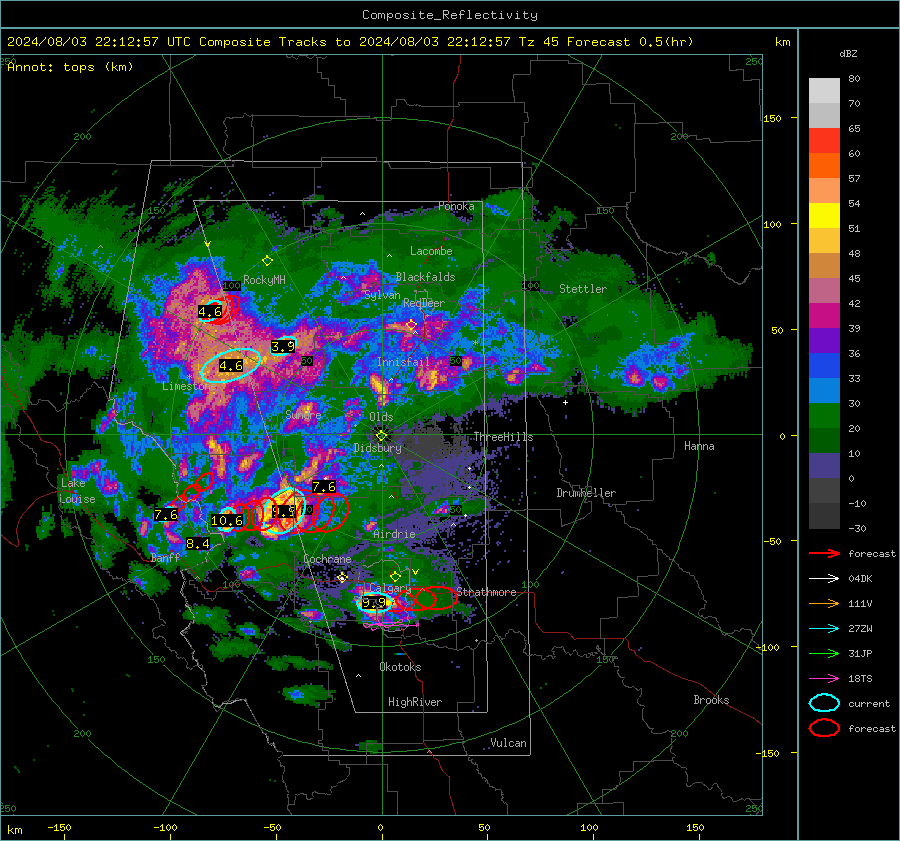
Task: Click the Vulcan city label
Action: (x=508, y=743)
